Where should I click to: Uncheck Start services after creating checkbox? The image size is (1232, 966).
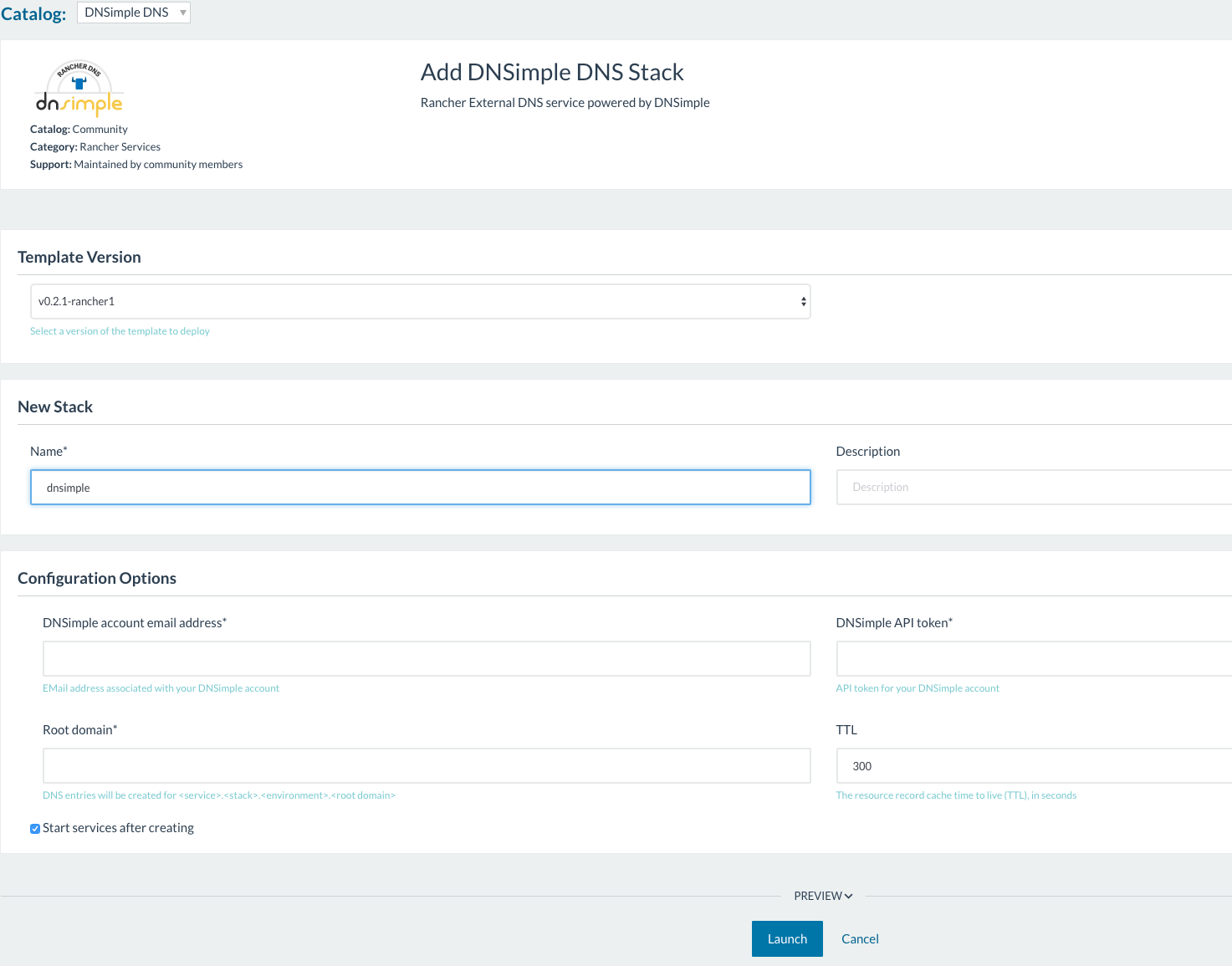click(35, 829)
